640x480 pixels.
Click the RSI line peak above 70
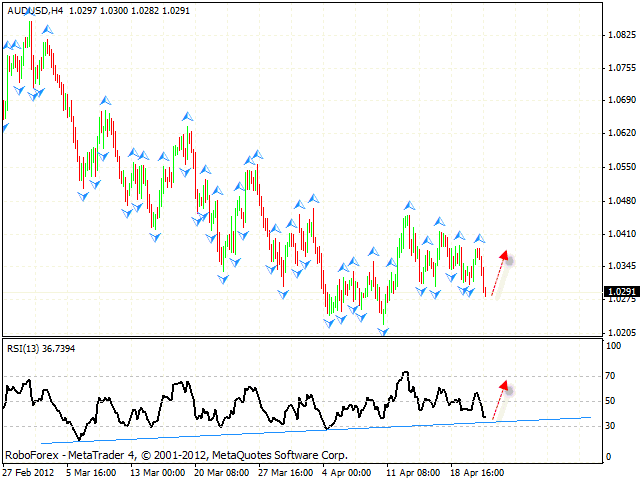click(x=404, y=373)
